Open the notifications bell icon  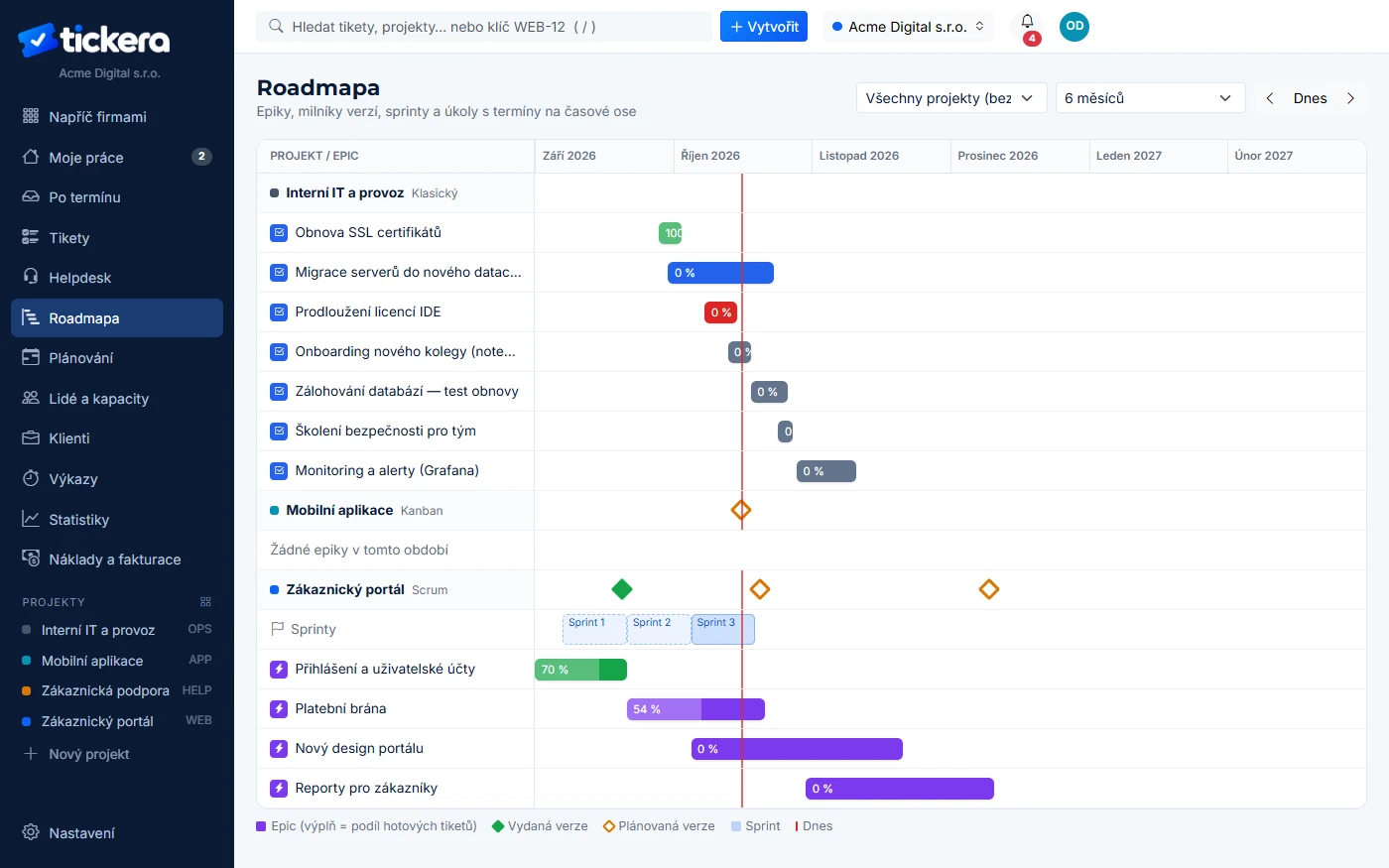pos(1027,23)
